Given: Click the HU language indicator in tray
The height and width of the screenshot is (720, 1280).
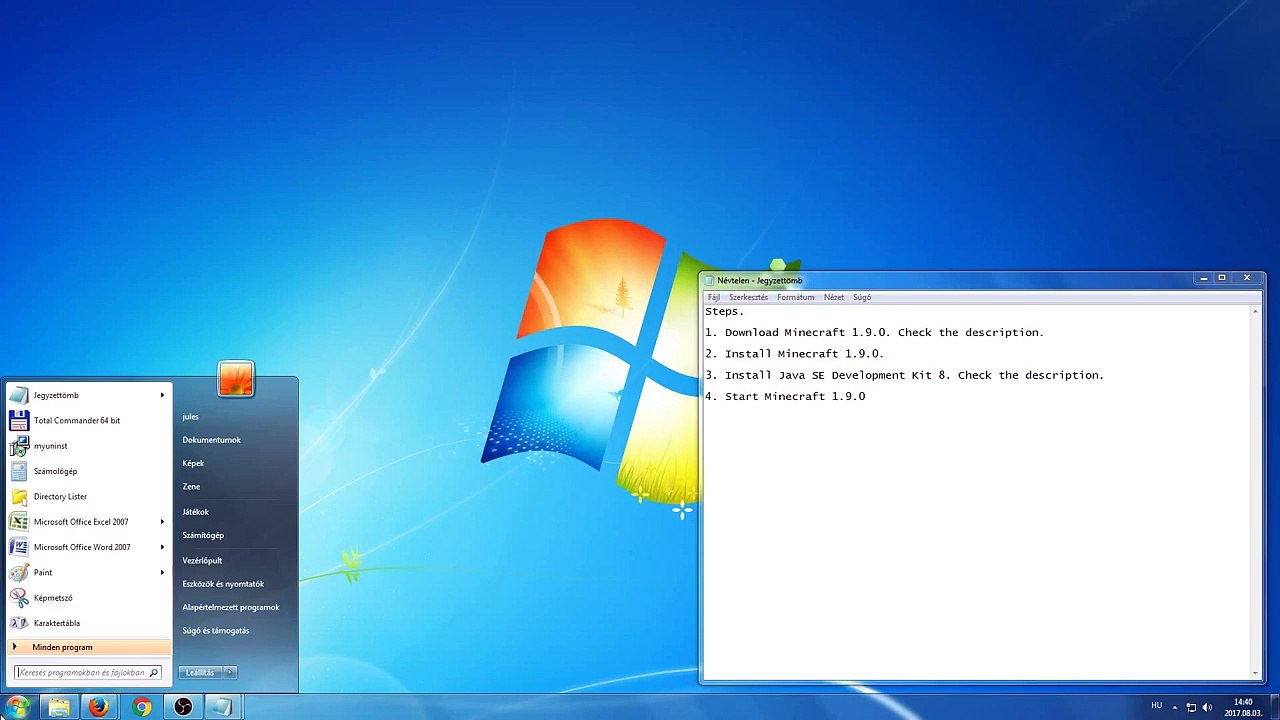Looking at the screenshot, I should click(1157, 706).
